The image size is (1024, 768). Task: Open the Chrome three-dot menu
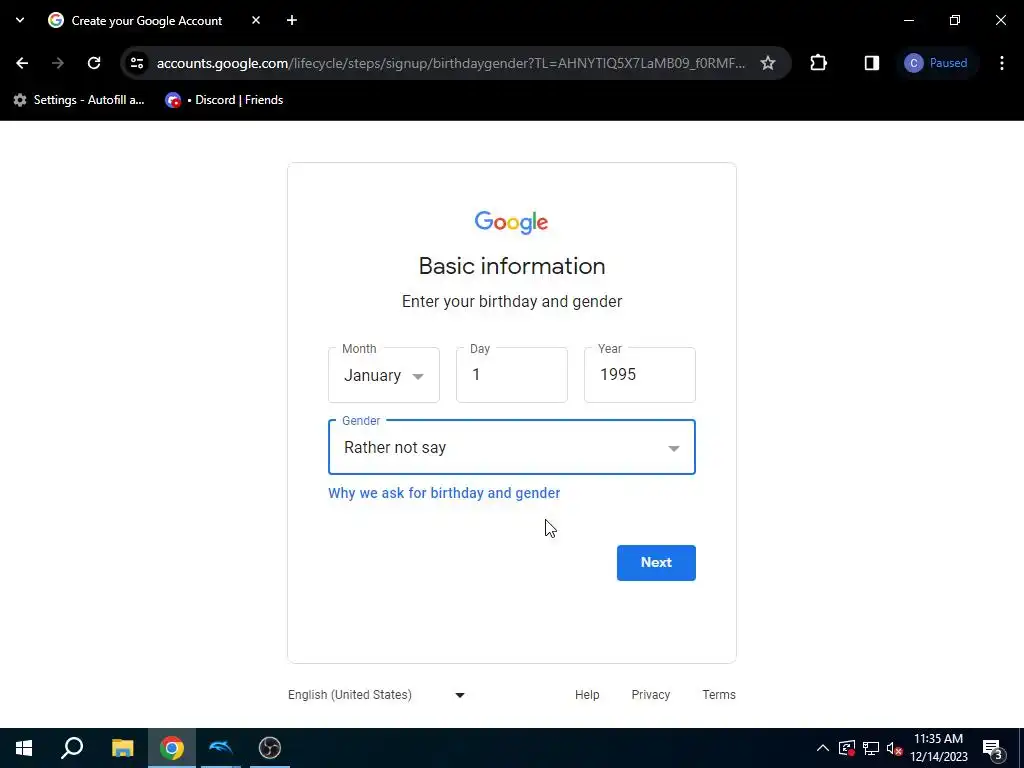click(x=1002, y=63)
